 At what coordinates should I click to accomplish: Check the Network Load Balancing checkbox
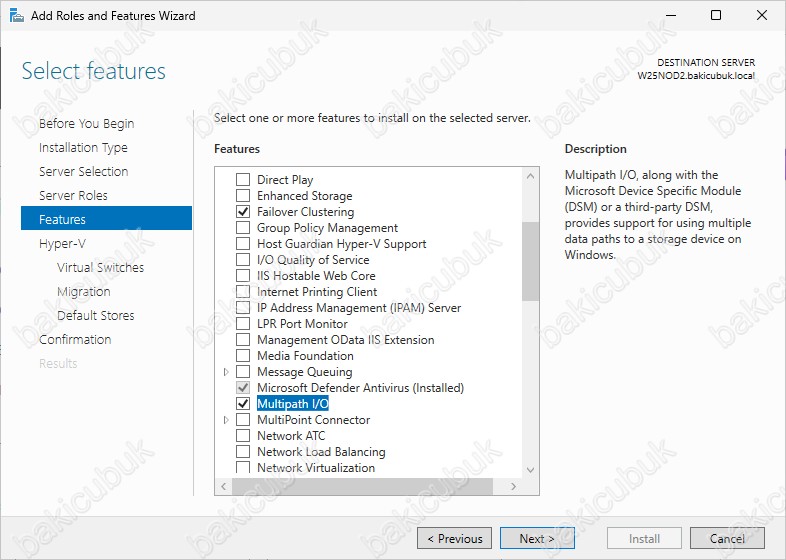(x=243, y=452)
